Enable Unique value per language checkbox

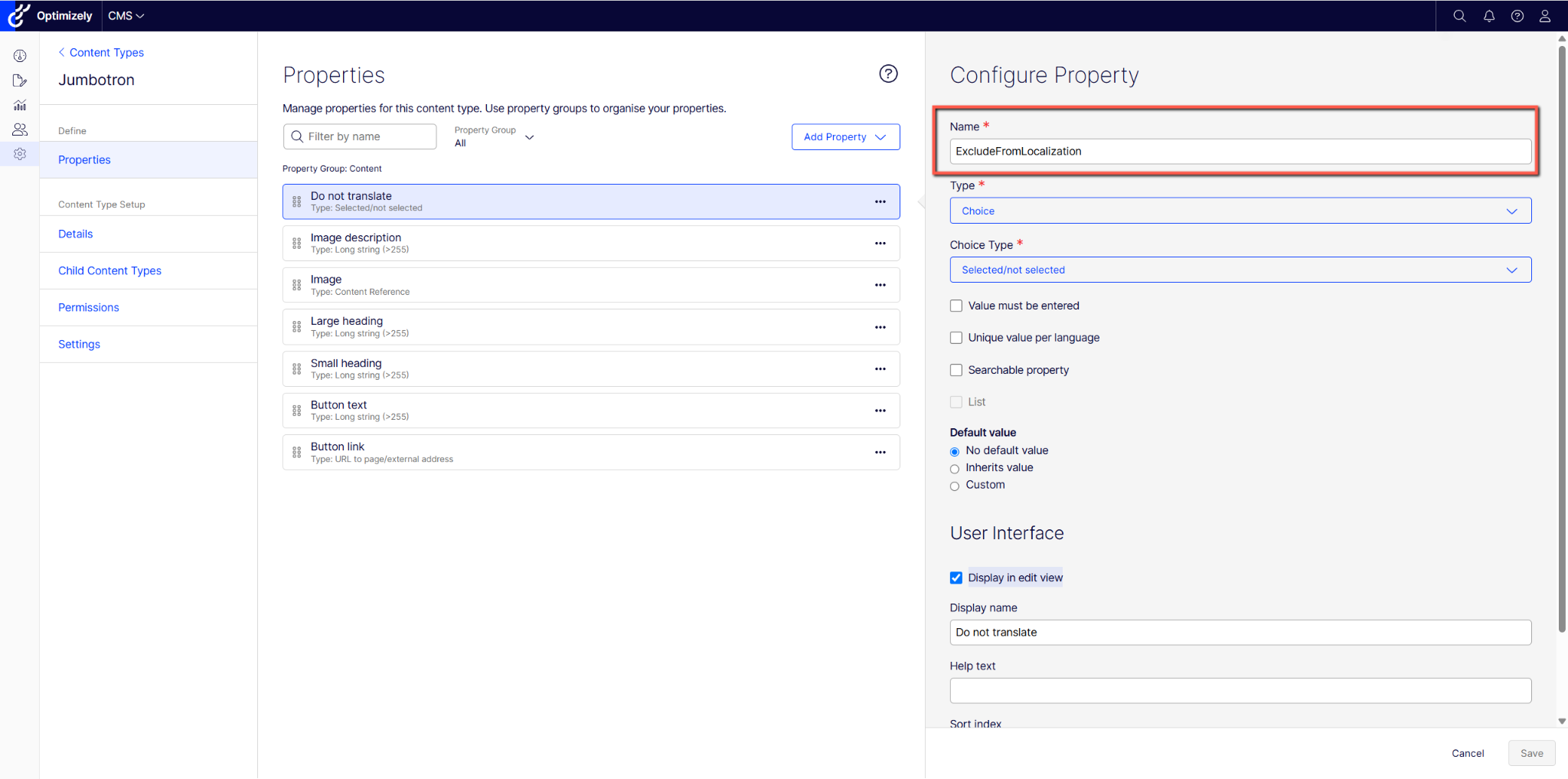pos(956,338)
